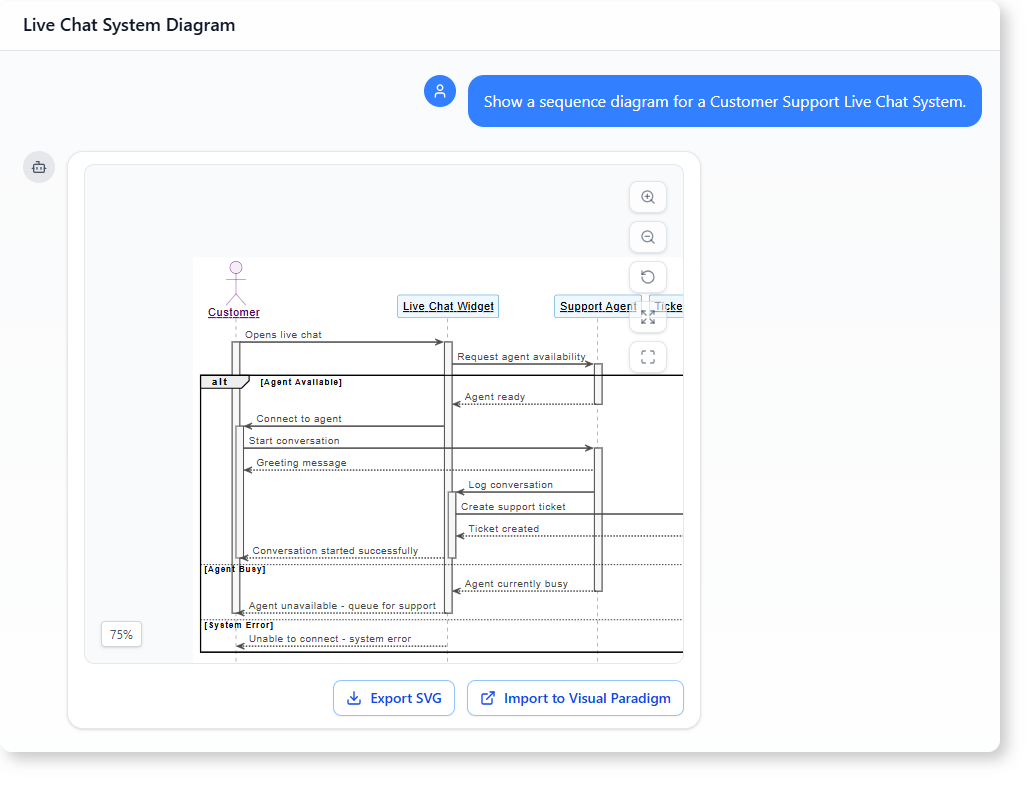Click the zoom in magnifier icon
1028x788 pixels.
pyautogui.click(x=647, y=197)
